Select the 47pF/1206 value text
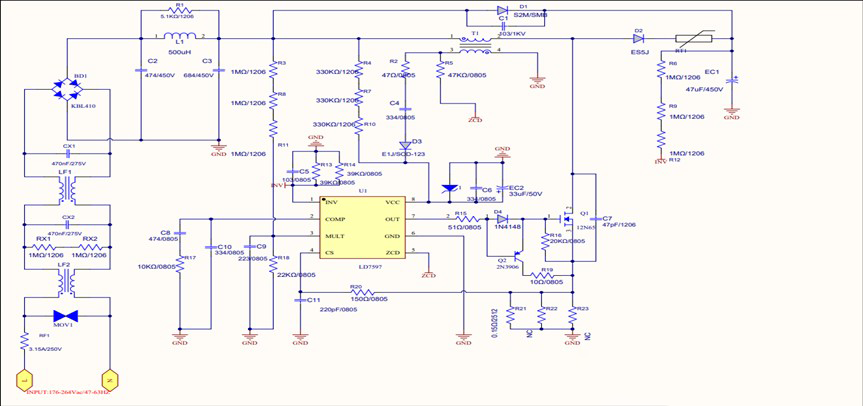The image size is (863, 406). click(x=619, y=225)
